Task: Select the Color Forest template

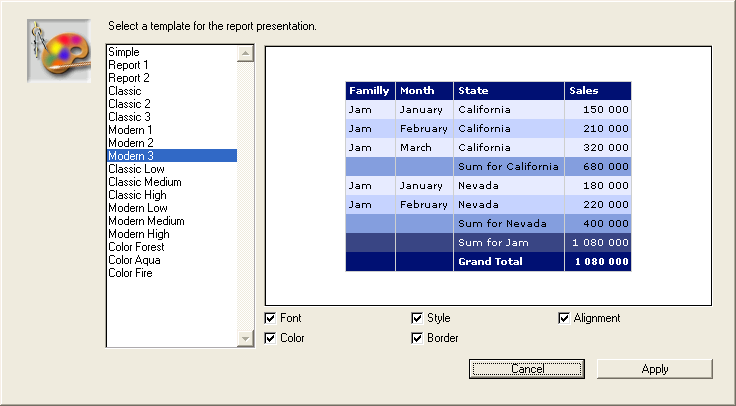Action: pyautogui.click(x=136, y=247)
